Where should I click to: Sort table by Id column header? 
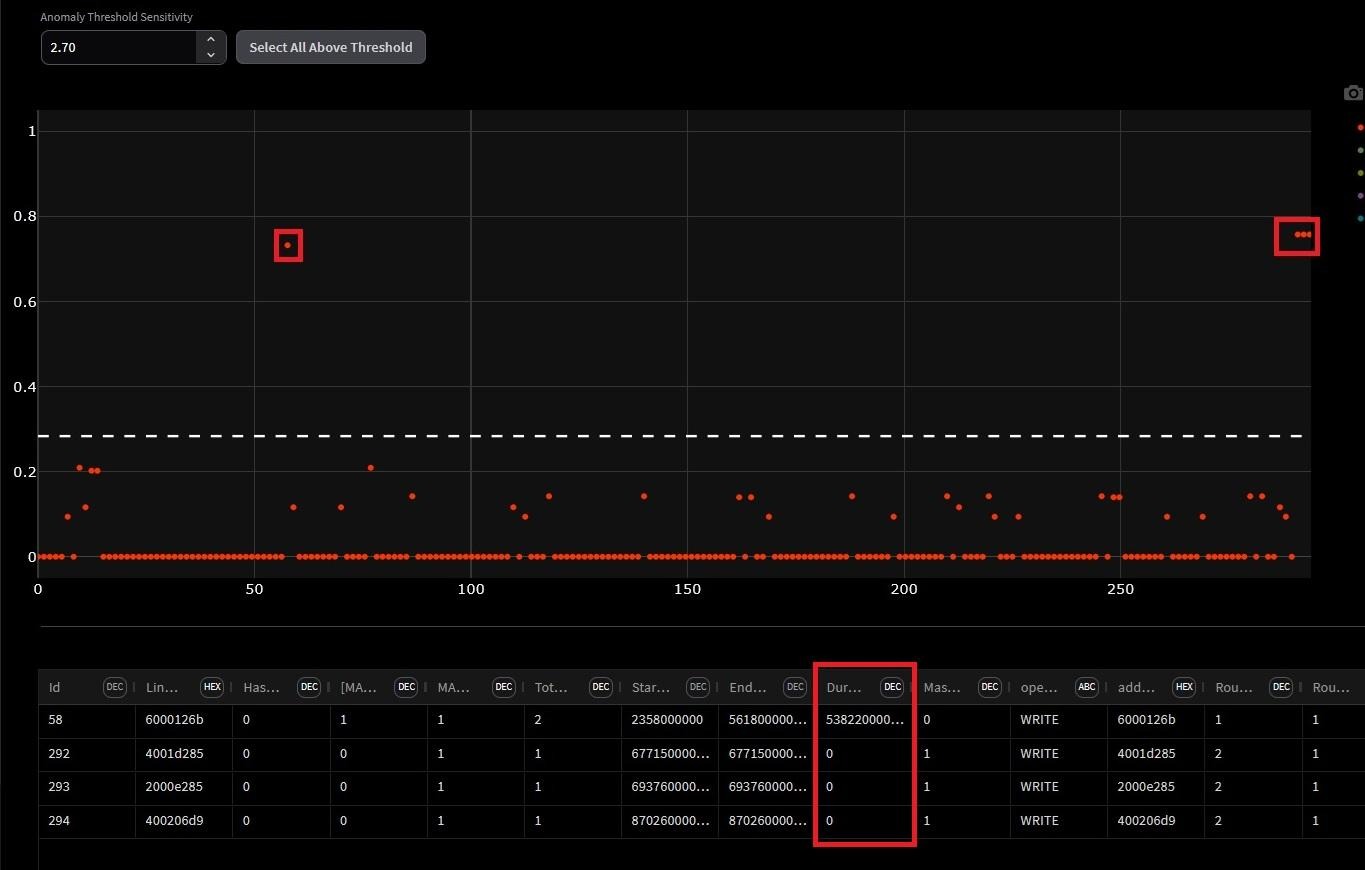pos(55,687)
